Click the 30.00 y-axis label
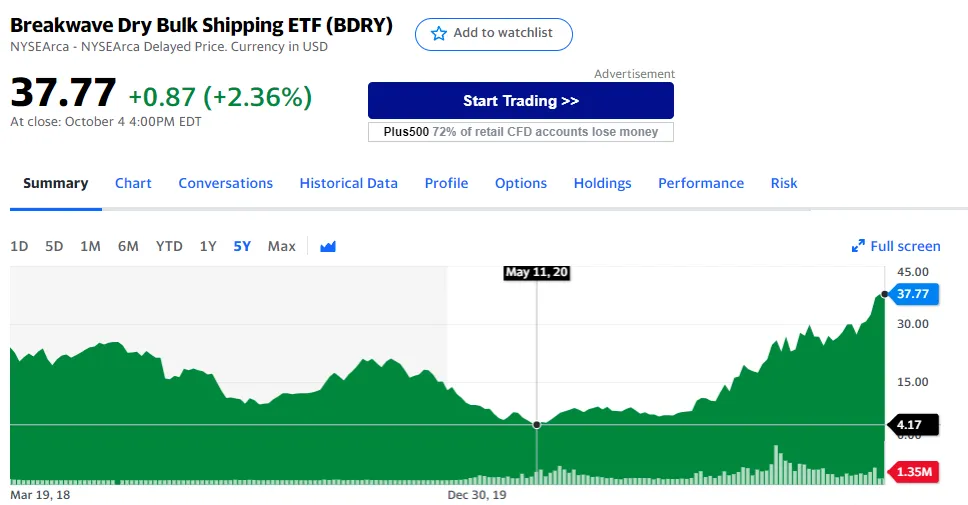Viewport: 968px width, 505px height. point(912,324)
